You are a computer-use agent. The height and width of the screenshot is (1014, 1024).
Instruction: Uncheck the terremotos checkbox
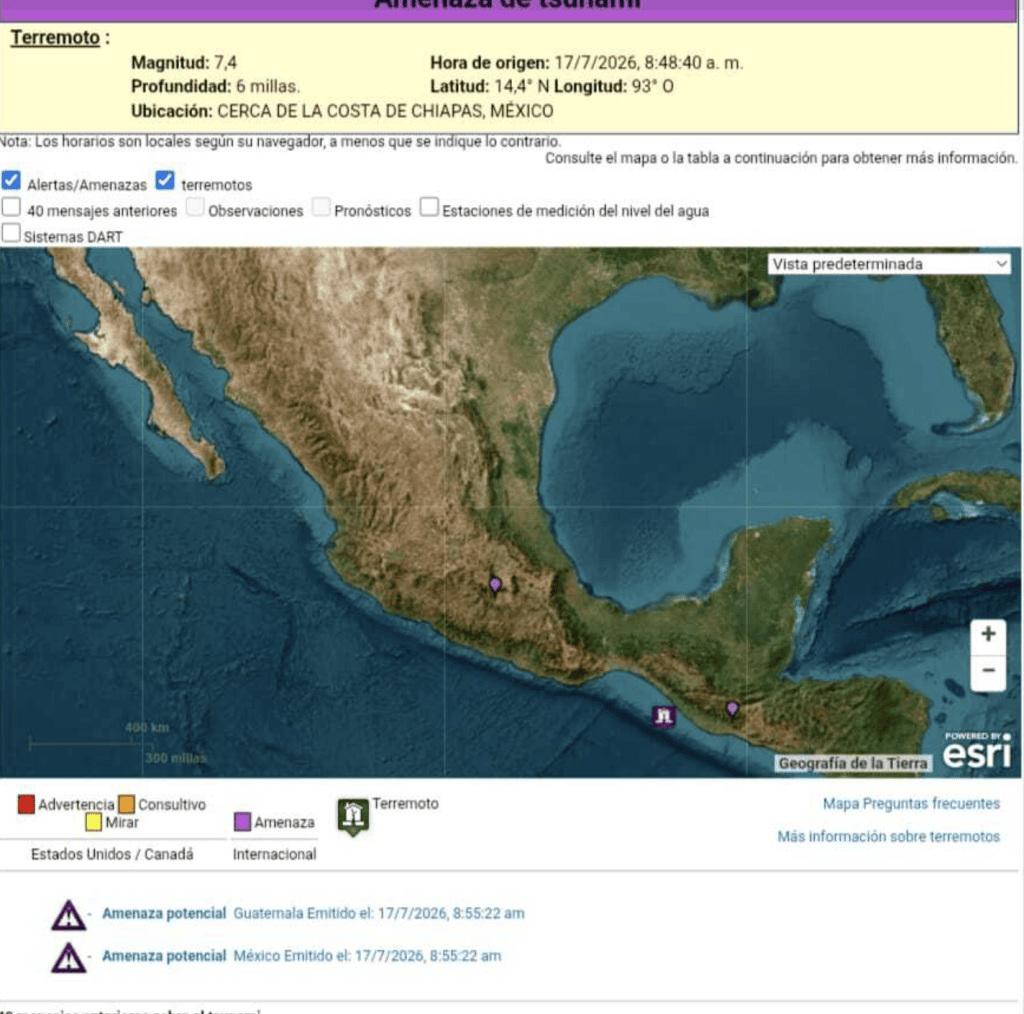[x=165, y=180]
